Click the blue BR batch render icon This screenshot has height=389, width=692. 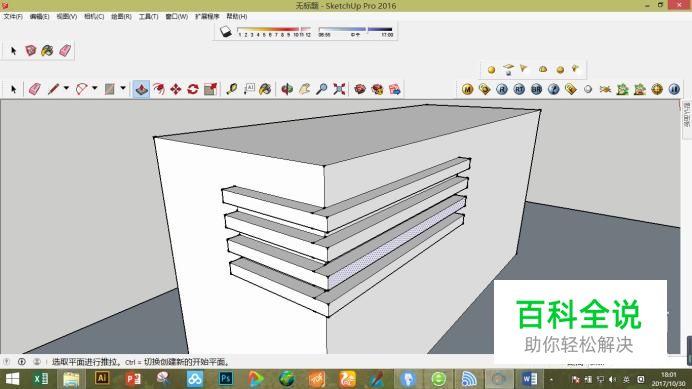point(536,90)
